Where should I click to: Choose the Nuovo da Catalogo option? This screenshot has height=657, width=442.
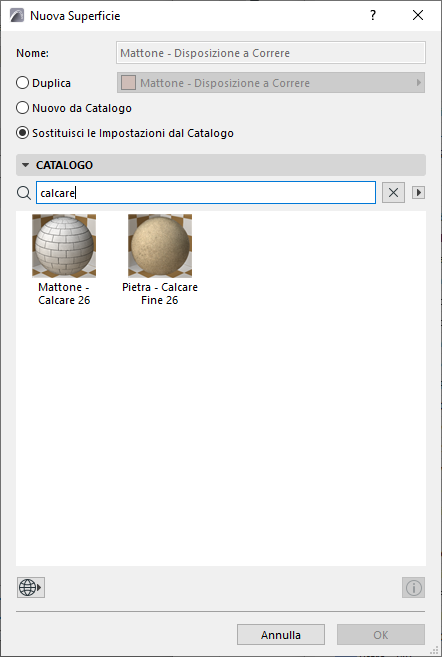tap(22, 108)
